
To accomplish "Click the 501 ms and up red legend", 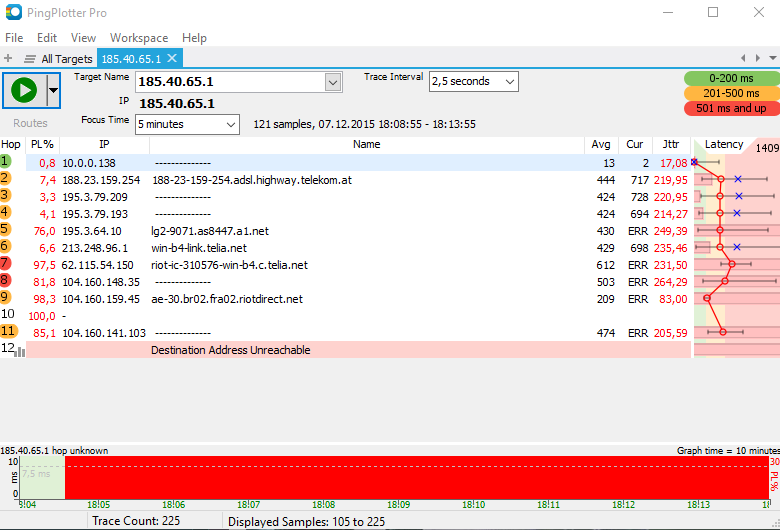I will 731,108.
